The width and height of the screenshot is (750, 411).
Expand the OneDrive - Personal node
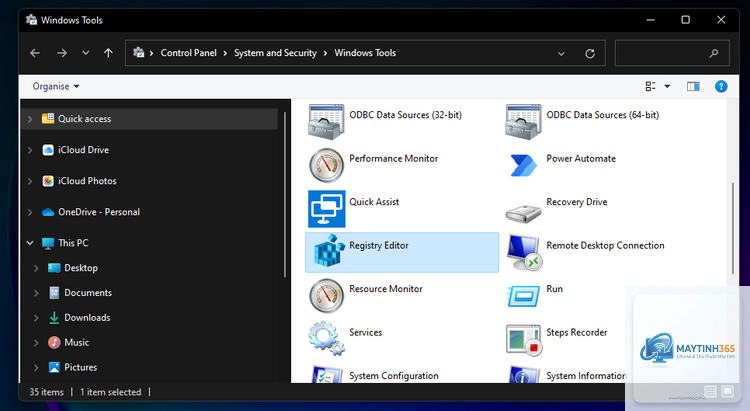(30, 212)
